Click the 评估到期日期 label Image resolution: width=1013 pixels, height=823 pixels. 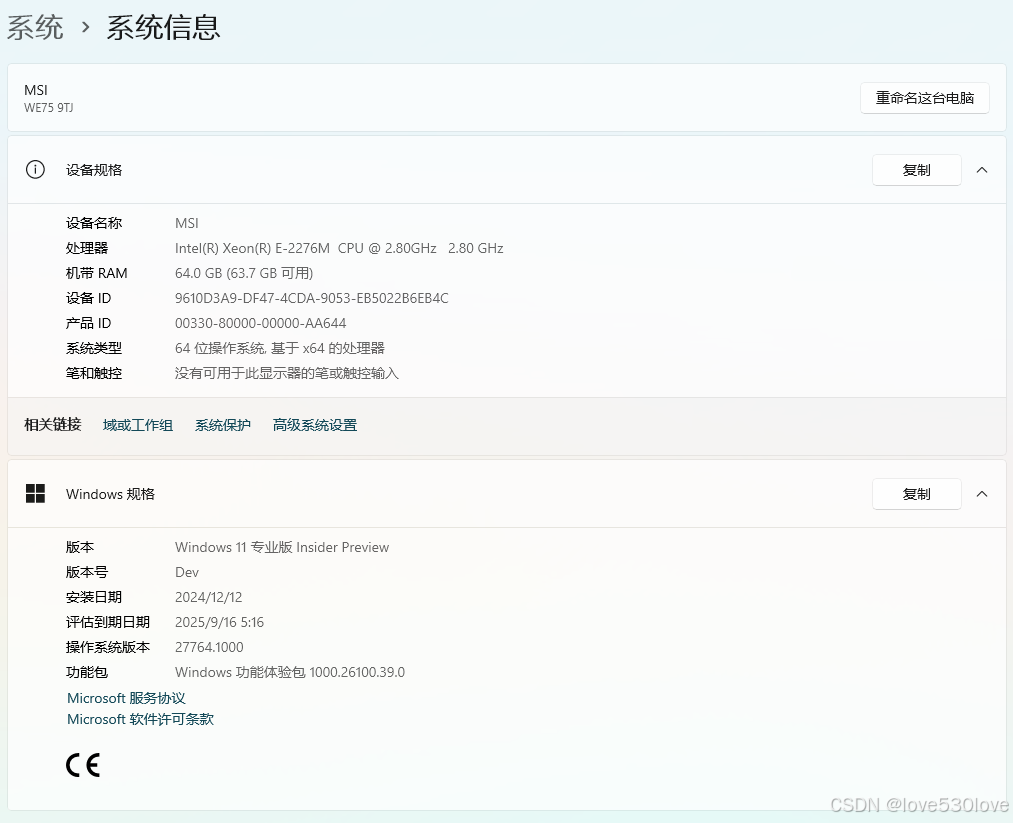[108, 622]
